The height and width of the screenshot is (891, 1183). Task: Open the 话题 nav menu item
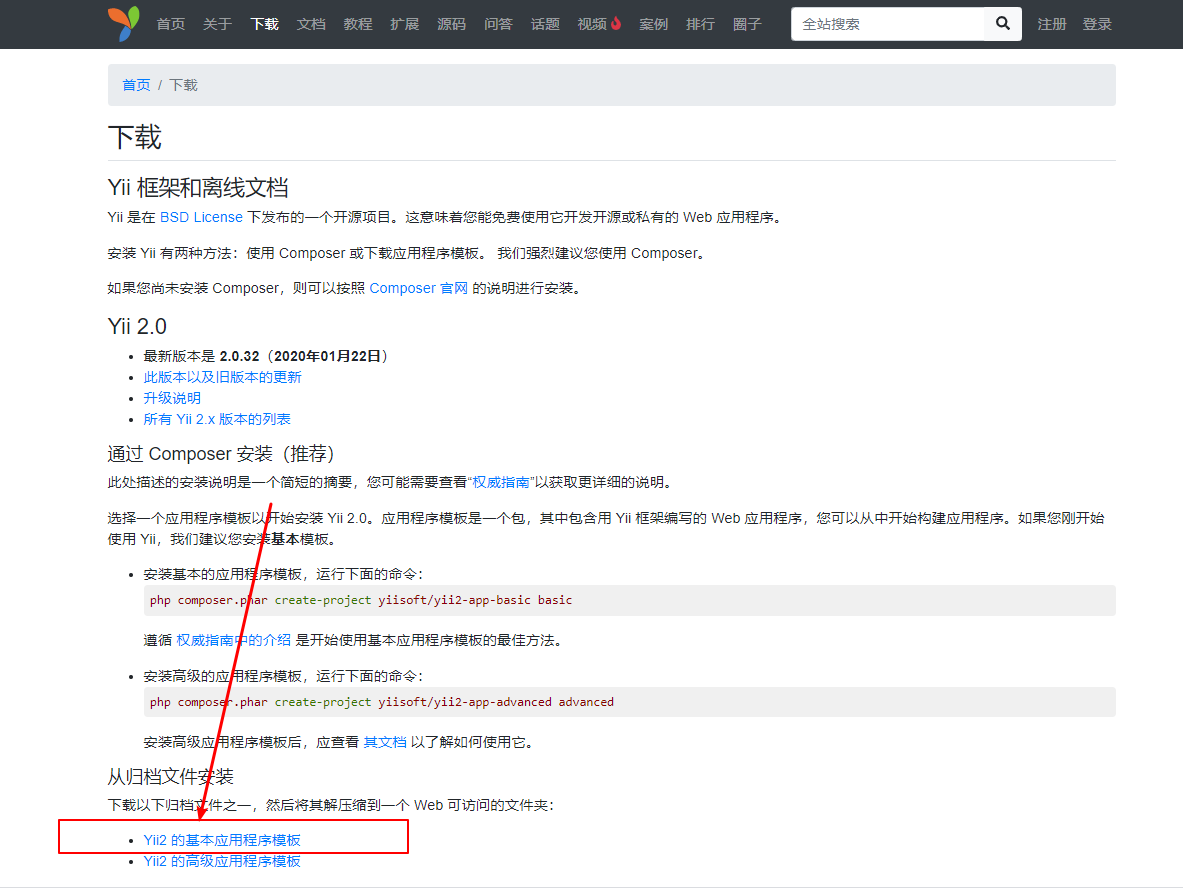click(545, 24)
